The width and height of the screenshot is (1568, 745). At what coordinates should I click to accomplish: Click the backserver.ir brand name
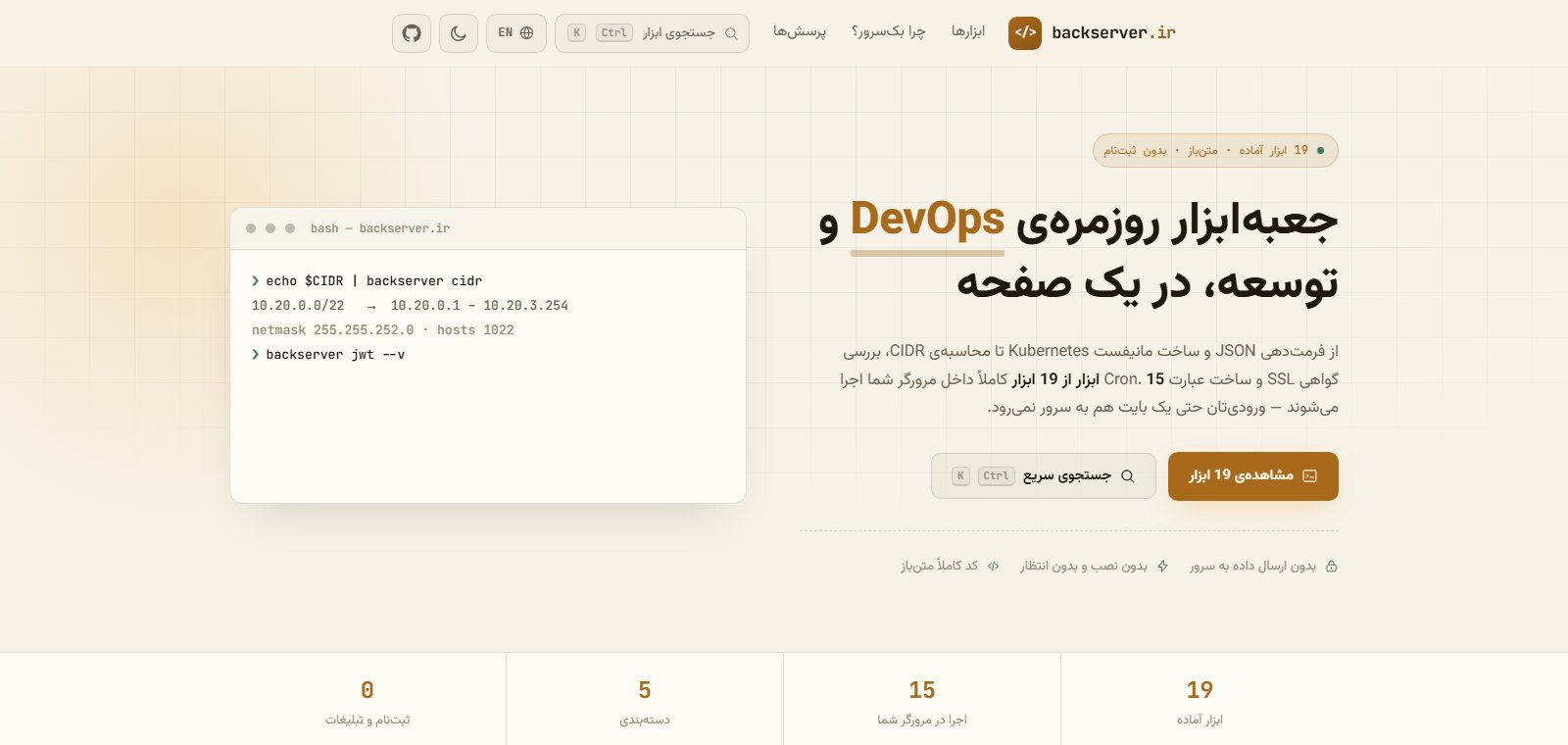[1113, 32]
